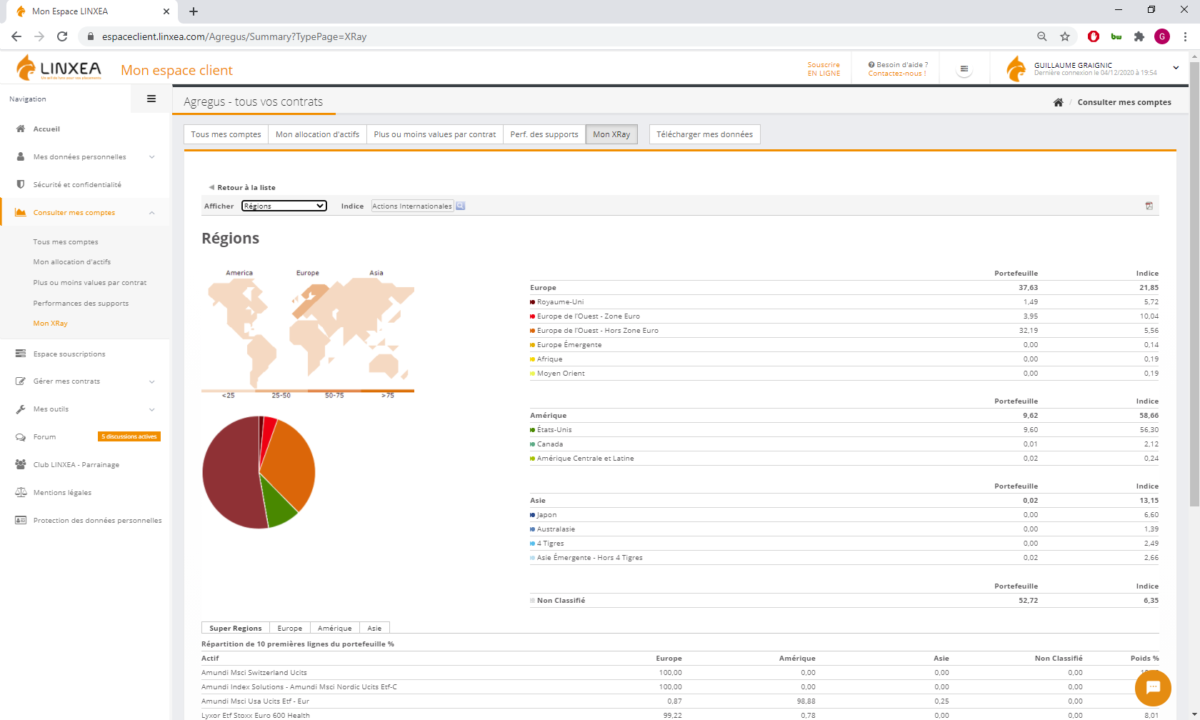Click the PDF export icon beside the Indice row
The image size is (1200, 720).
[x=1150, y=206]
